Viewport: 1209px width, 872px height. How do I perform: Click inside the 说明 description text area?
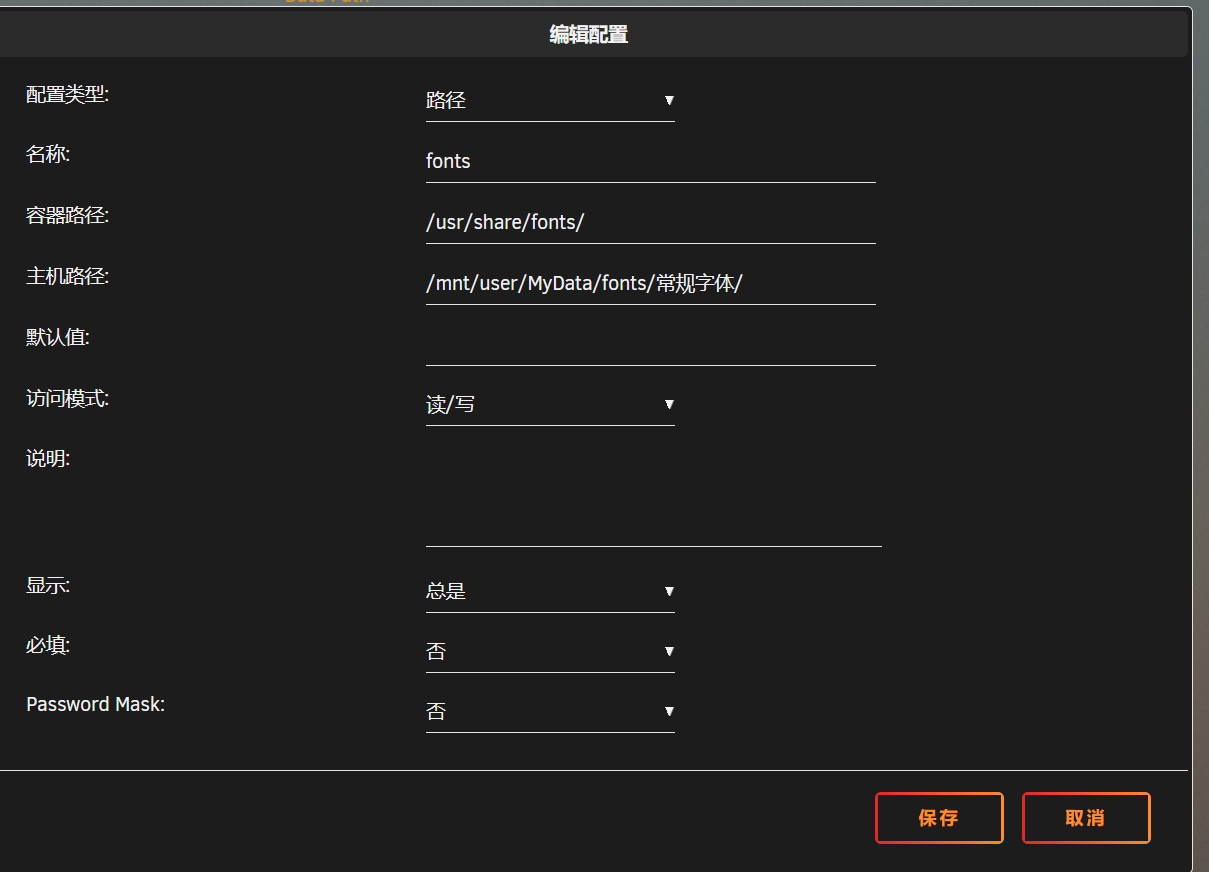[653, 495]
